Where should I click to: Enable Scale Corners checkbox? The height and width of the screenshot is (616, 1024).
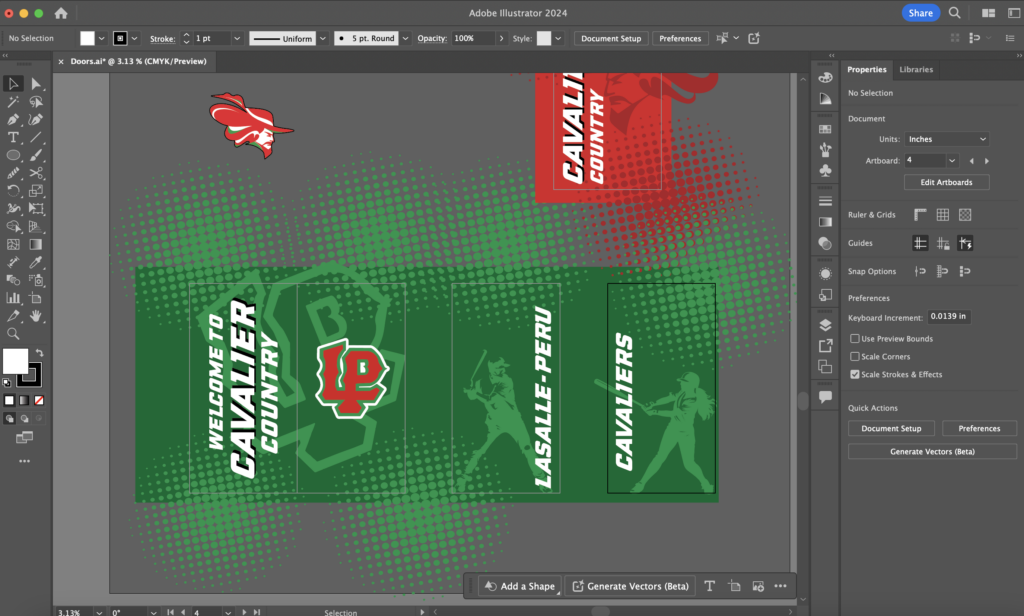pyautogui.click(x=854, y=357)
